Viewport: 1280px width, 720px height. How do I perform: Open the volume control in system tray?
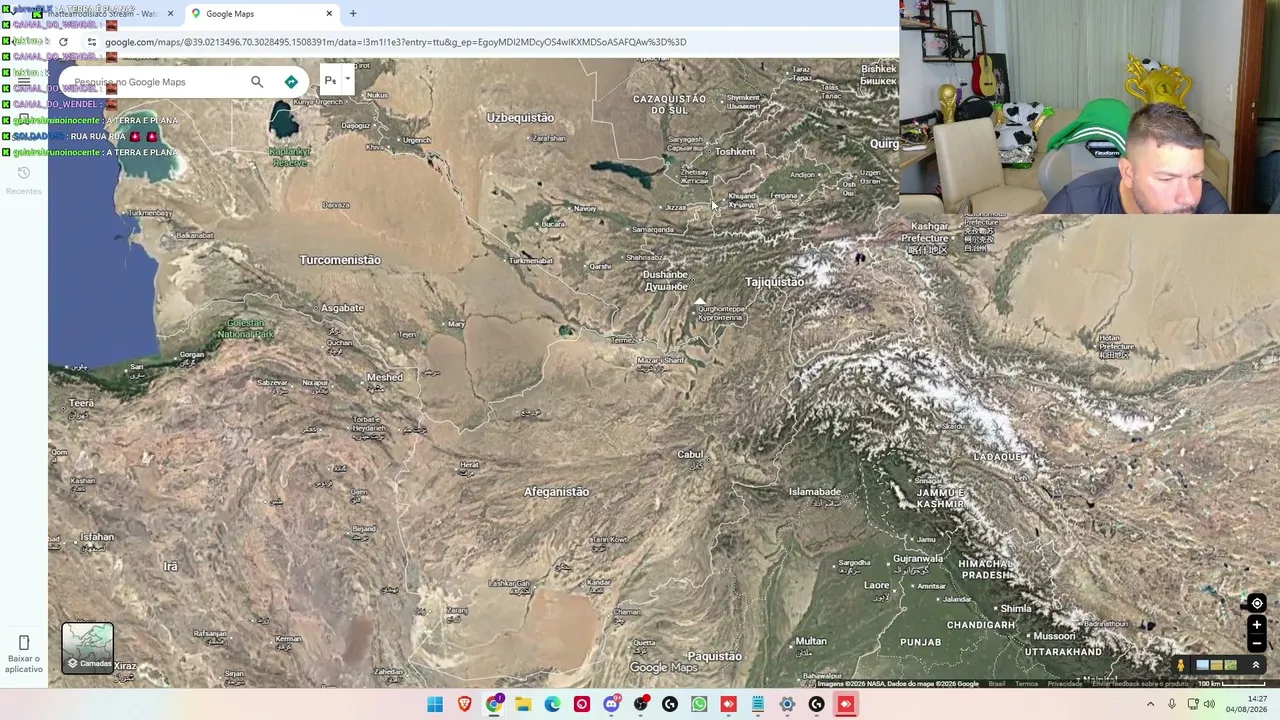click(1209, 704)
